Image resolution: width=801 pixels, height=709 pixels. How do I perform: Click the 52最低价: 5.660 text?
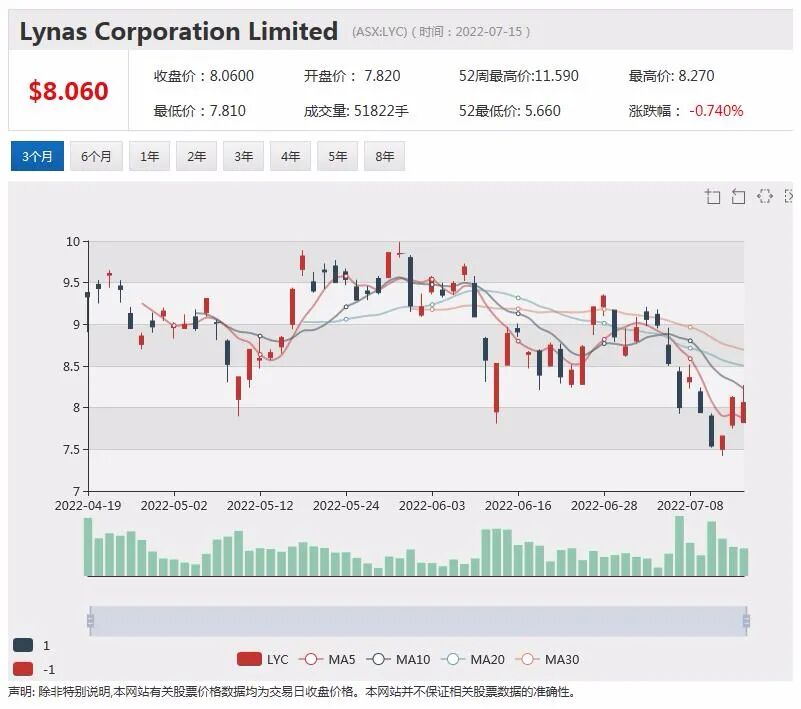click(509, 111)
